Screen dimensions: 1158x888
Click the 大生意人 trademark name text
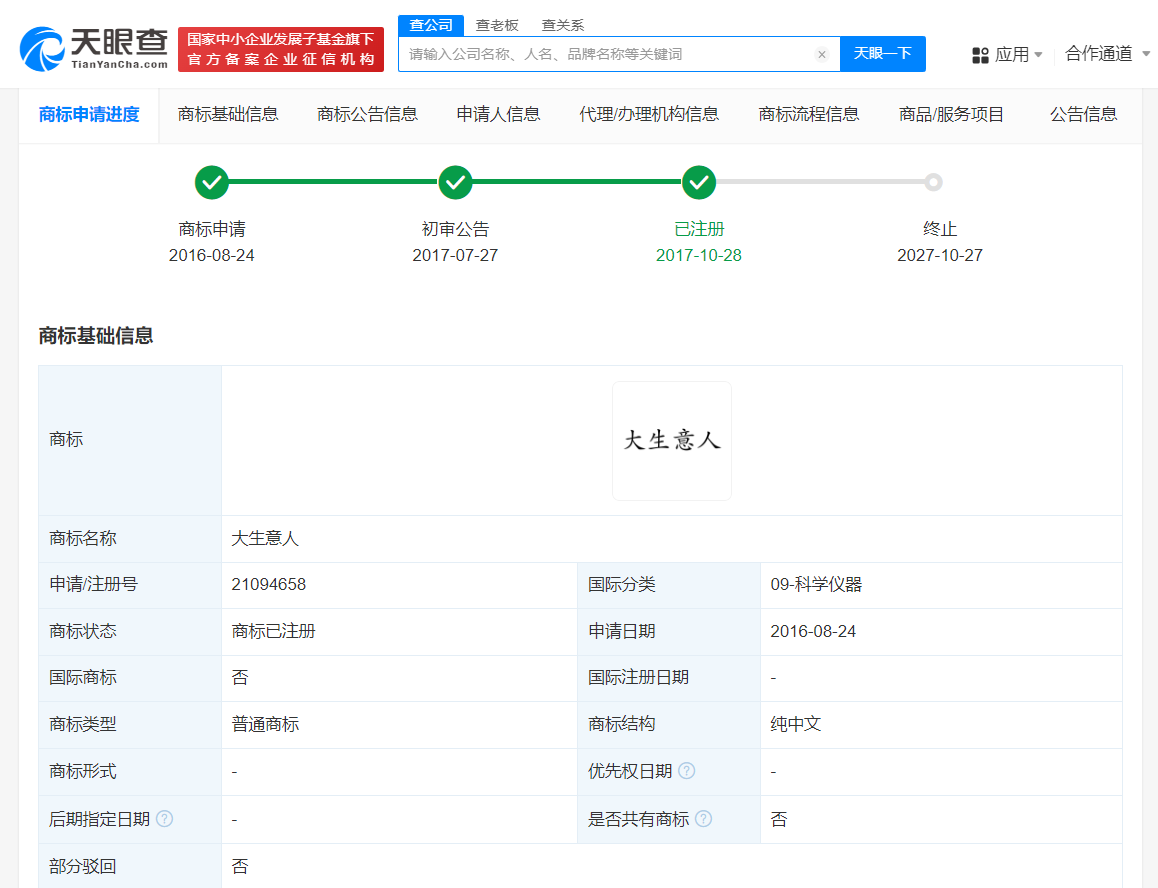[x=265, y=539]
